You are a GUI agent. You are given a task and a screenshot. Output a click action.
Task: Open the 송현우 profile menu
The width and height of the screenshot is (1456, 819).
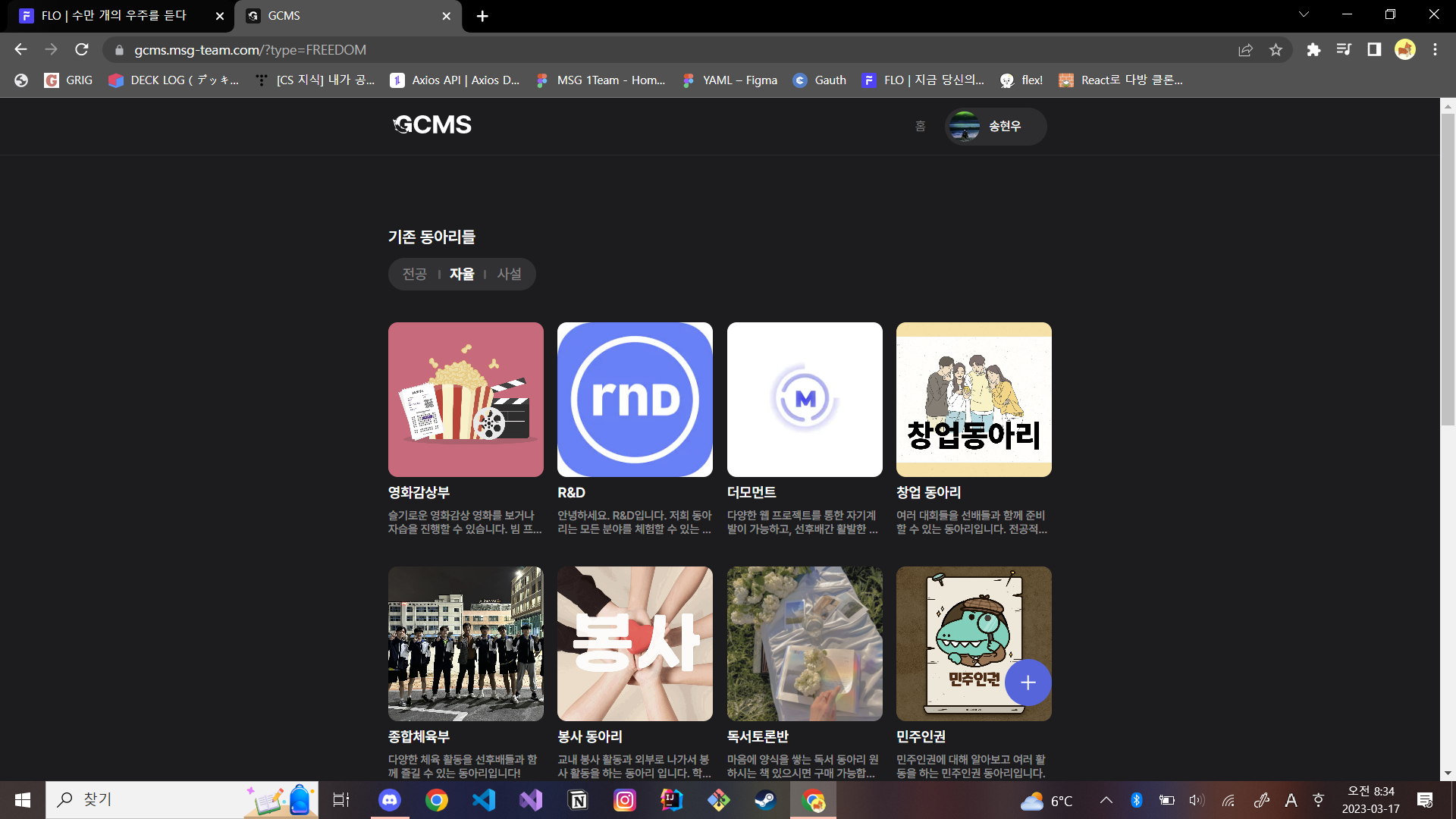tap(995, 127)
